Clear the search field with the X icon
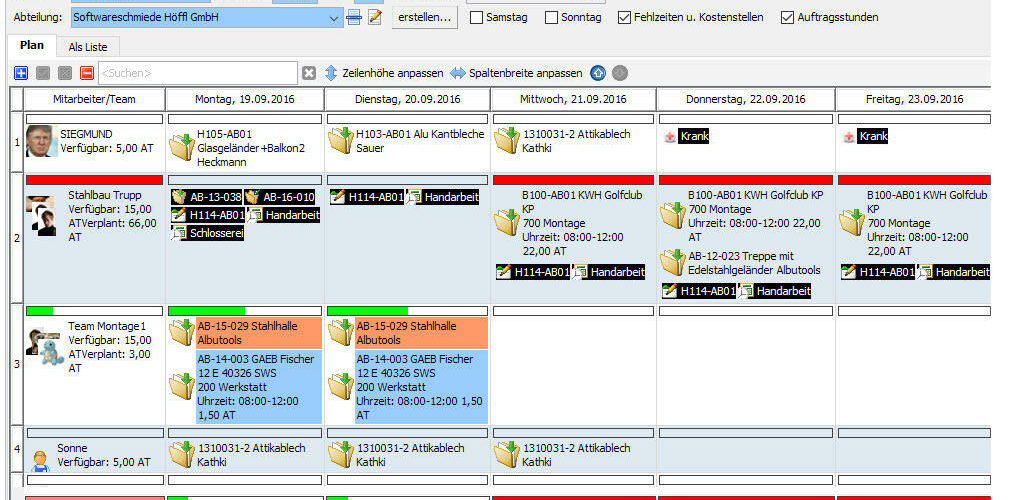Viewport: 1018px width, 500px height. click(x=309, y=73)
